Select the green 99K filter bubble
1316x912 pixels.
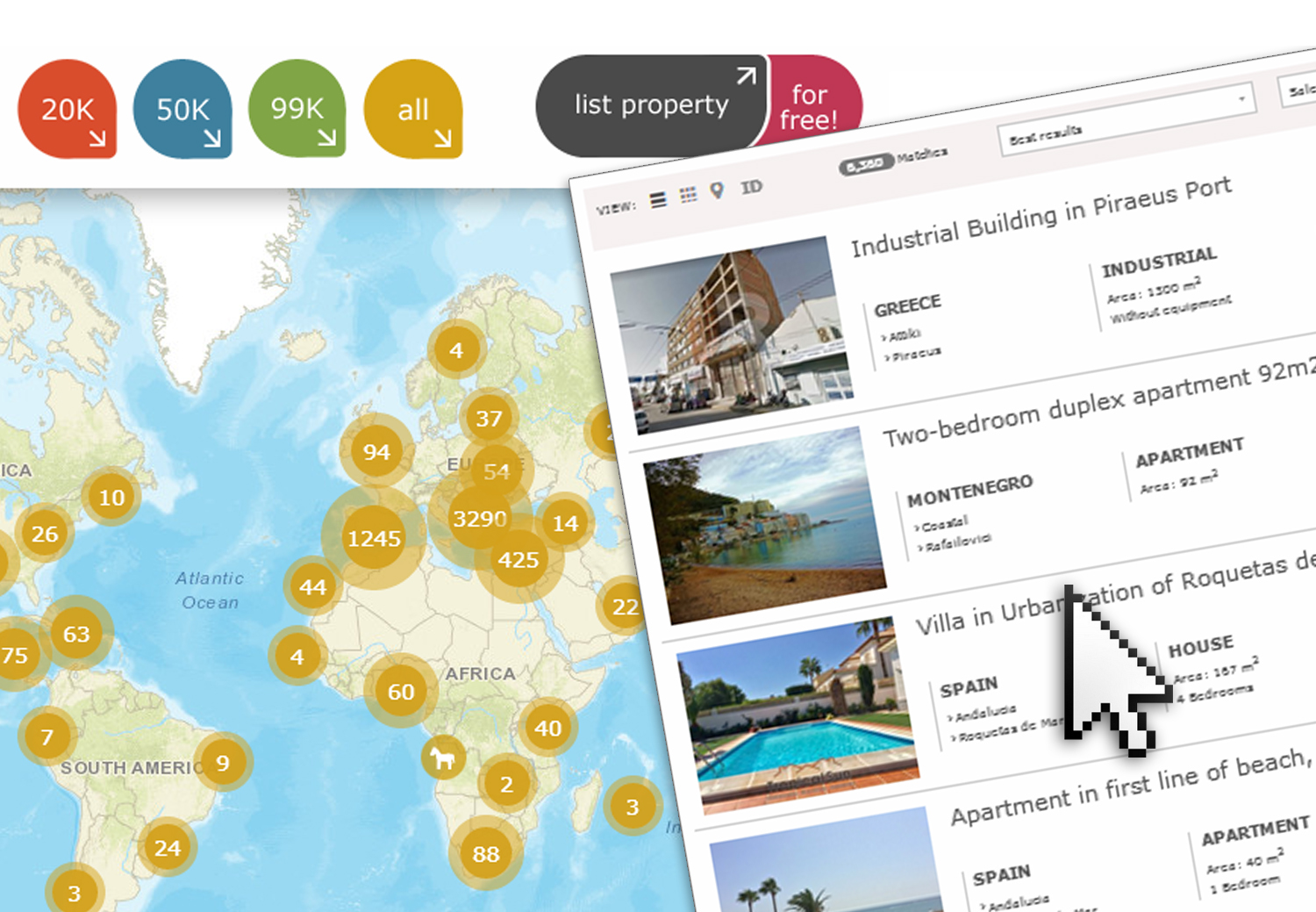[297, 108]
